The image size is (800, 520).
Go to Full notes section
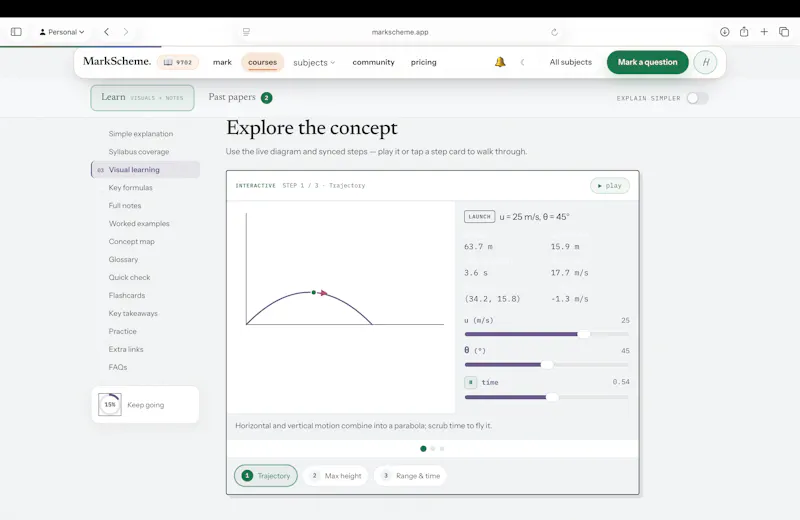point(125,205)
